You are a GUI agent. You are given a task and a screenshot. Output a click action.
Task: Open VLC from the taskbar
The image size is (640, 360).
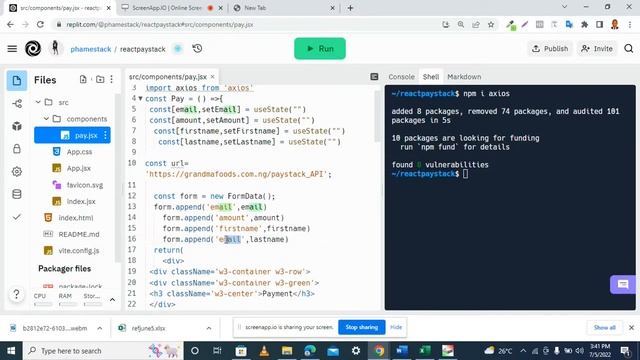coord(264,351)
